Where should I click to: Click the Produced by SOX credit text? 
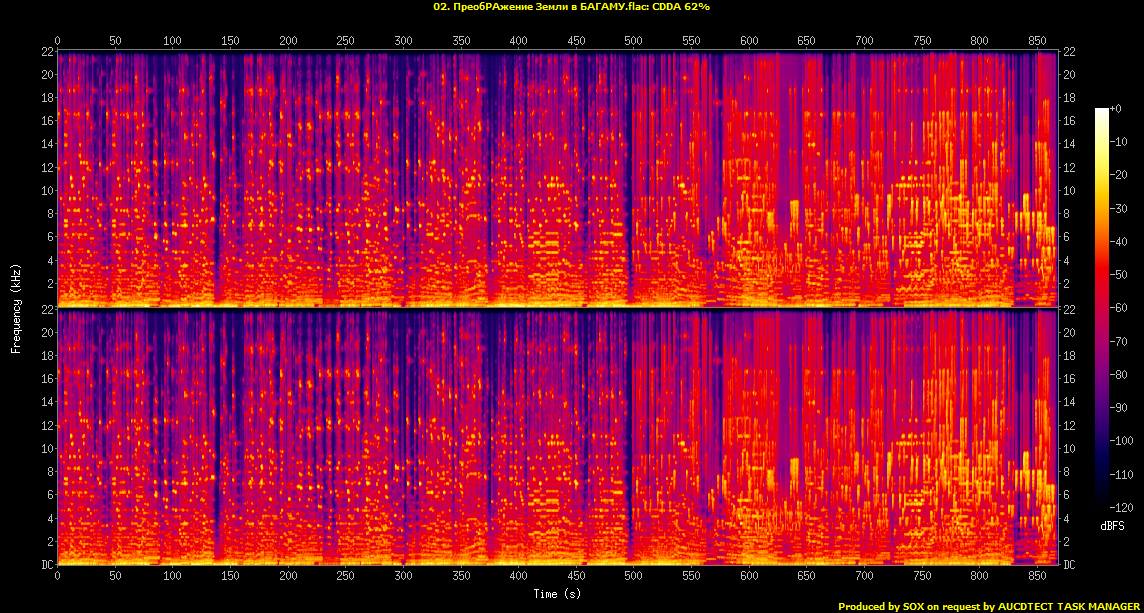pos(989,606)
